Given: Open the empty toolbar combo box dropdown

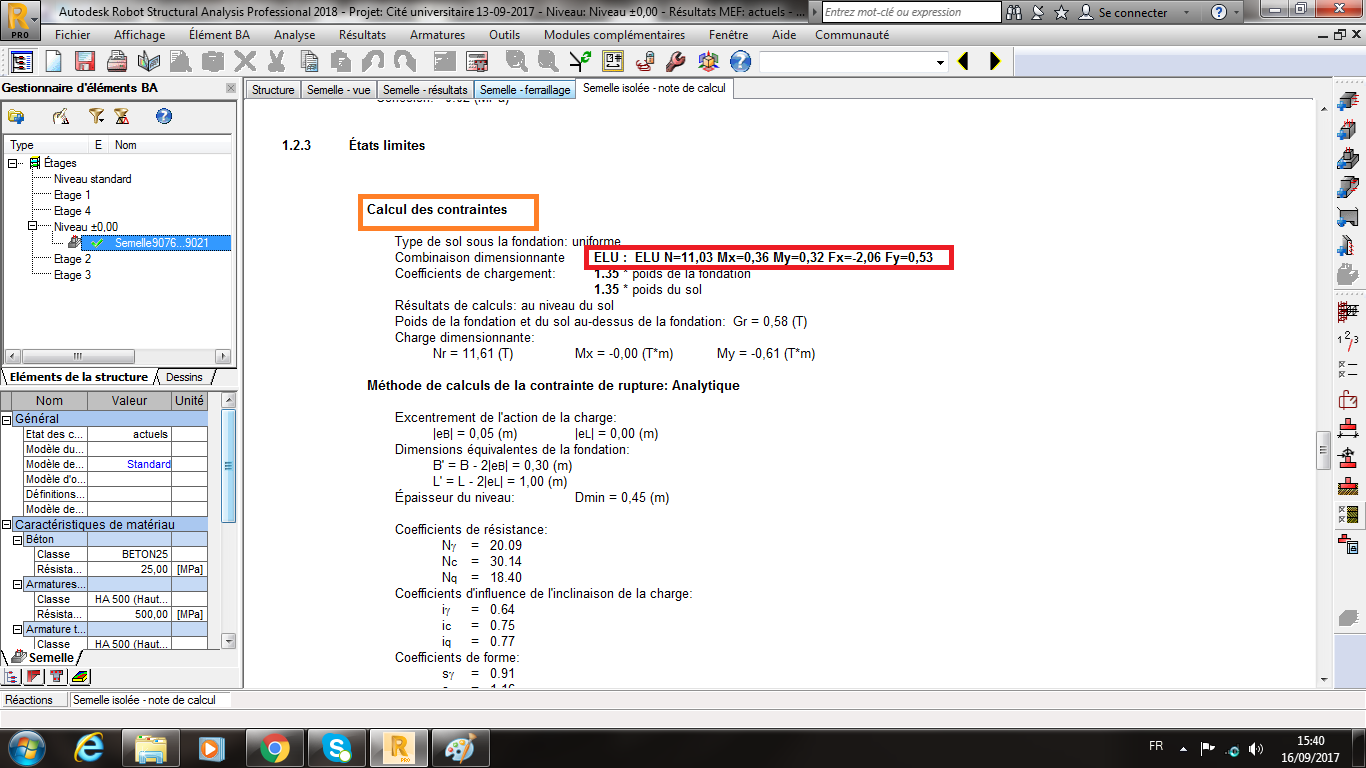Looking at the screenshot, I should tap(939, 62).
